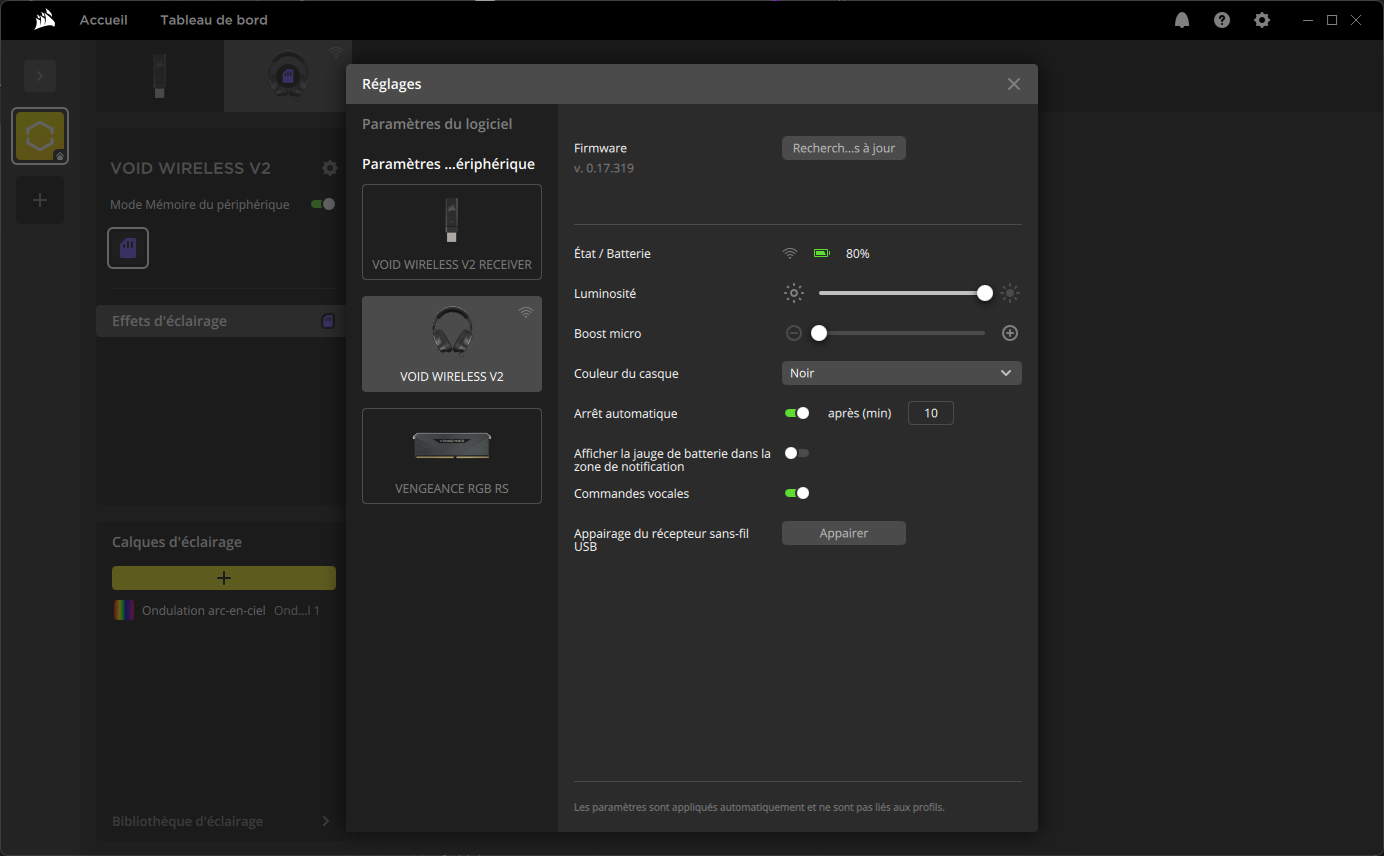1384x856 pixels.
Task: Adjust the Luminosité slider handle
Action: (985, 293)
